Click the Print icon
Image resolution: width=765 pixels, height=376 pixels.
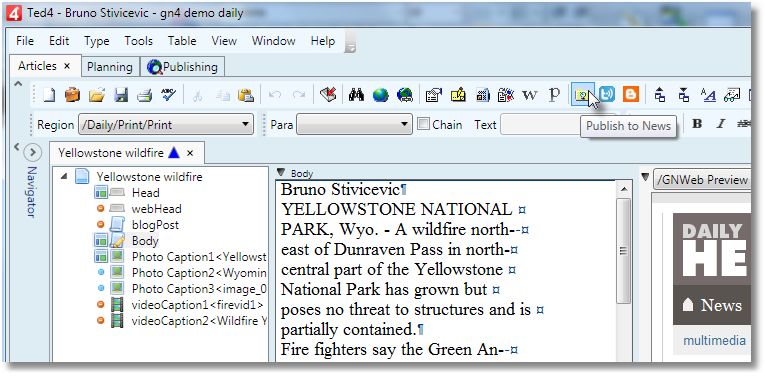point(145,94)
